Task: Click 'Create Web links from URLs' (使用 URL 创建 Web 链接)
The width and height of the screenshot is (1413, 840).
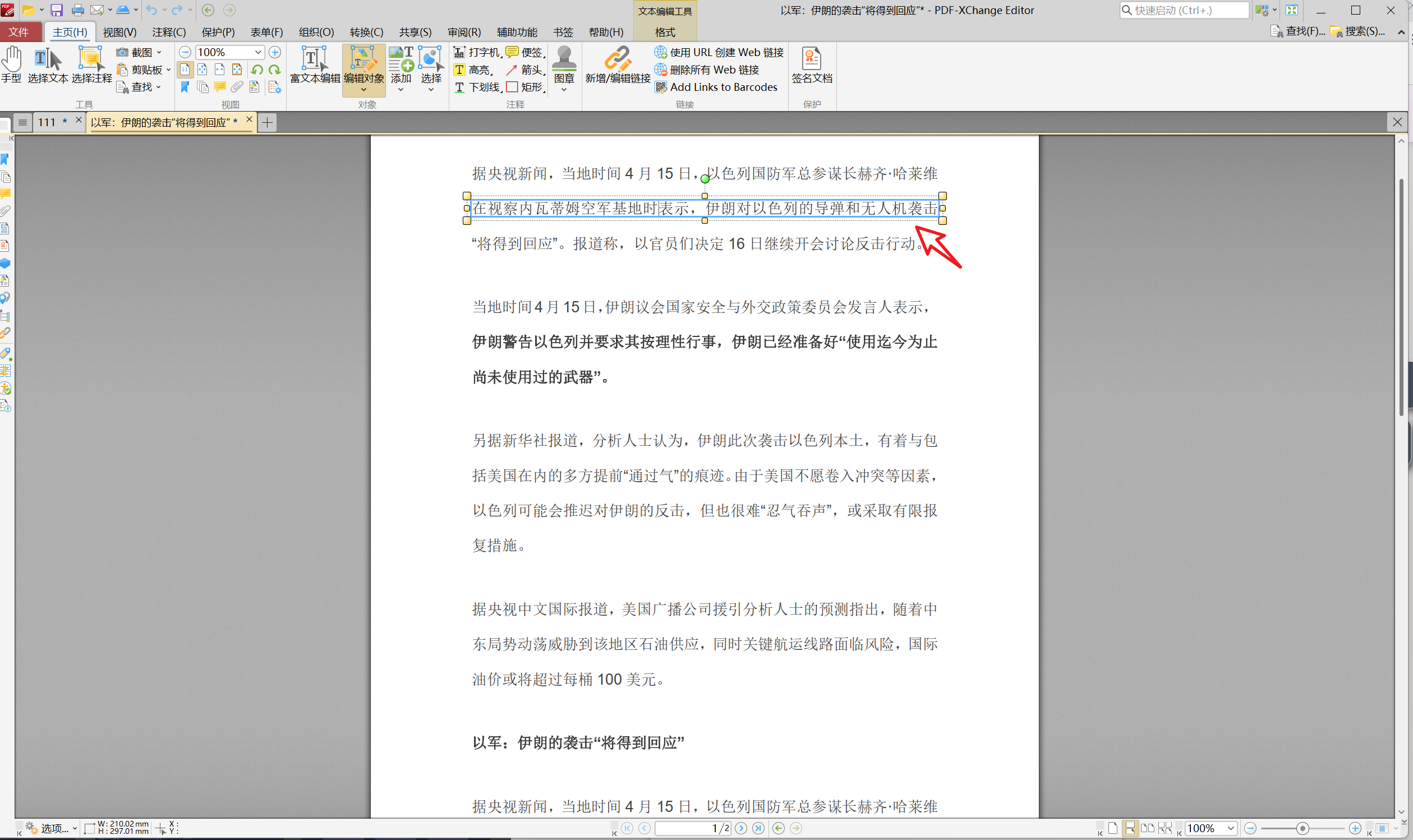Action: [x=719, y=52]
